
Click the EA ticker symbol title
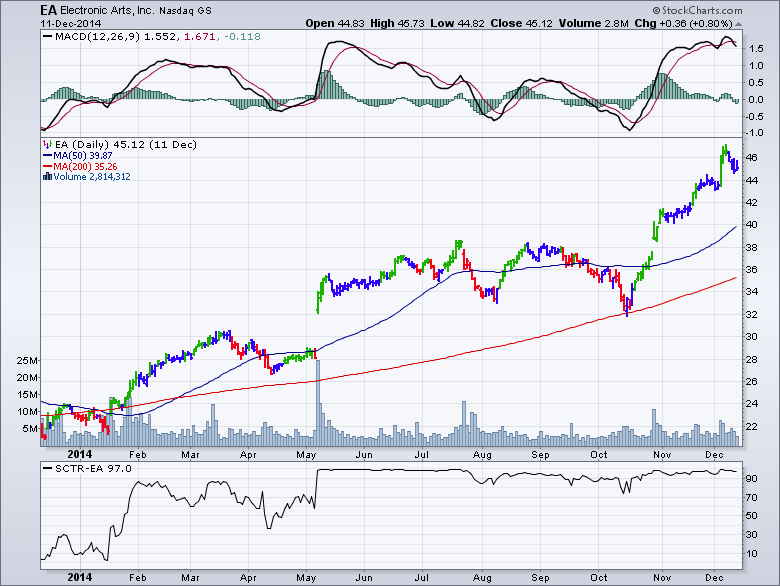49,10
